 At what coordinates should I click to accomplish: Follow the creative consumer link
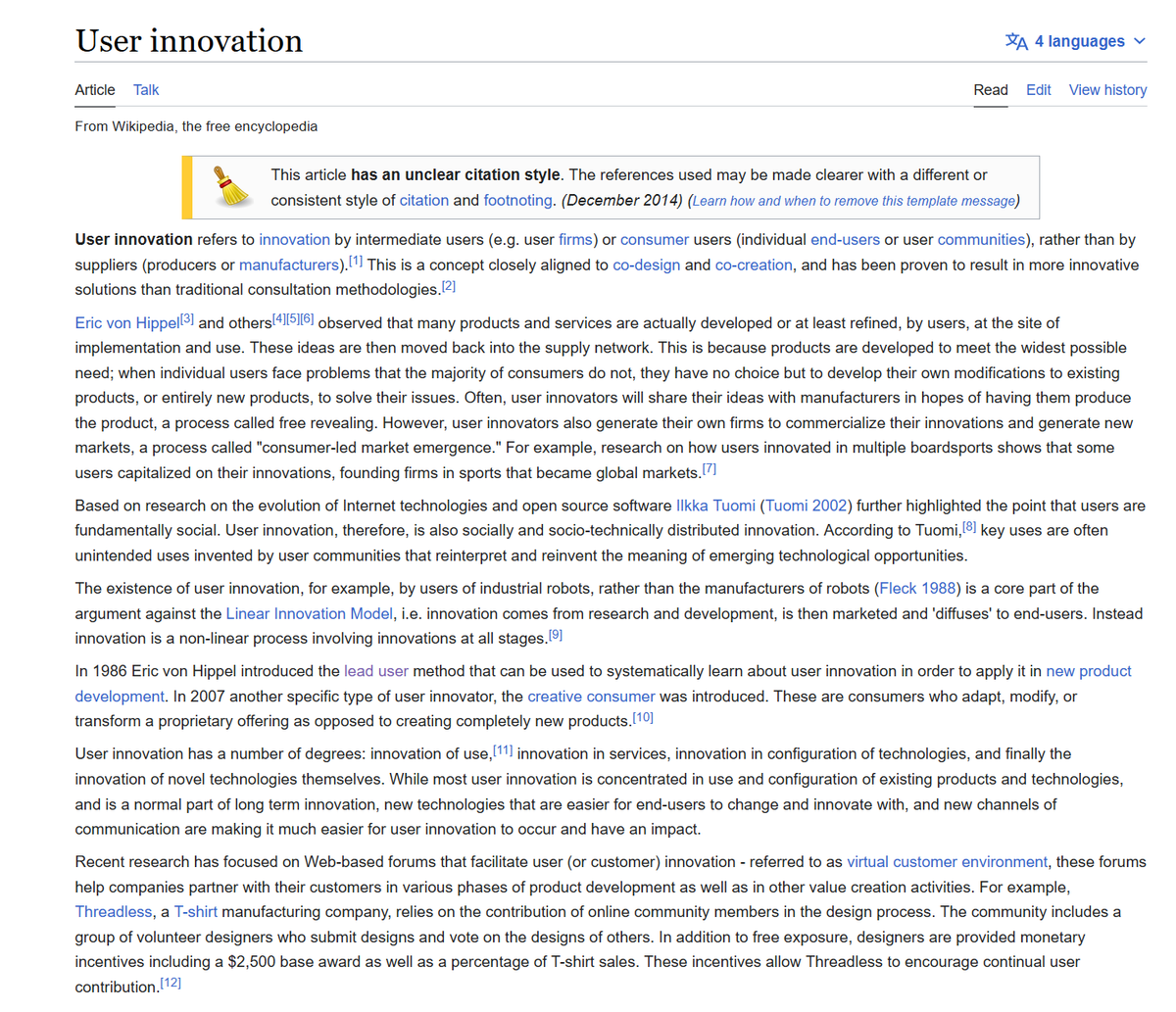tap(592, 696)
